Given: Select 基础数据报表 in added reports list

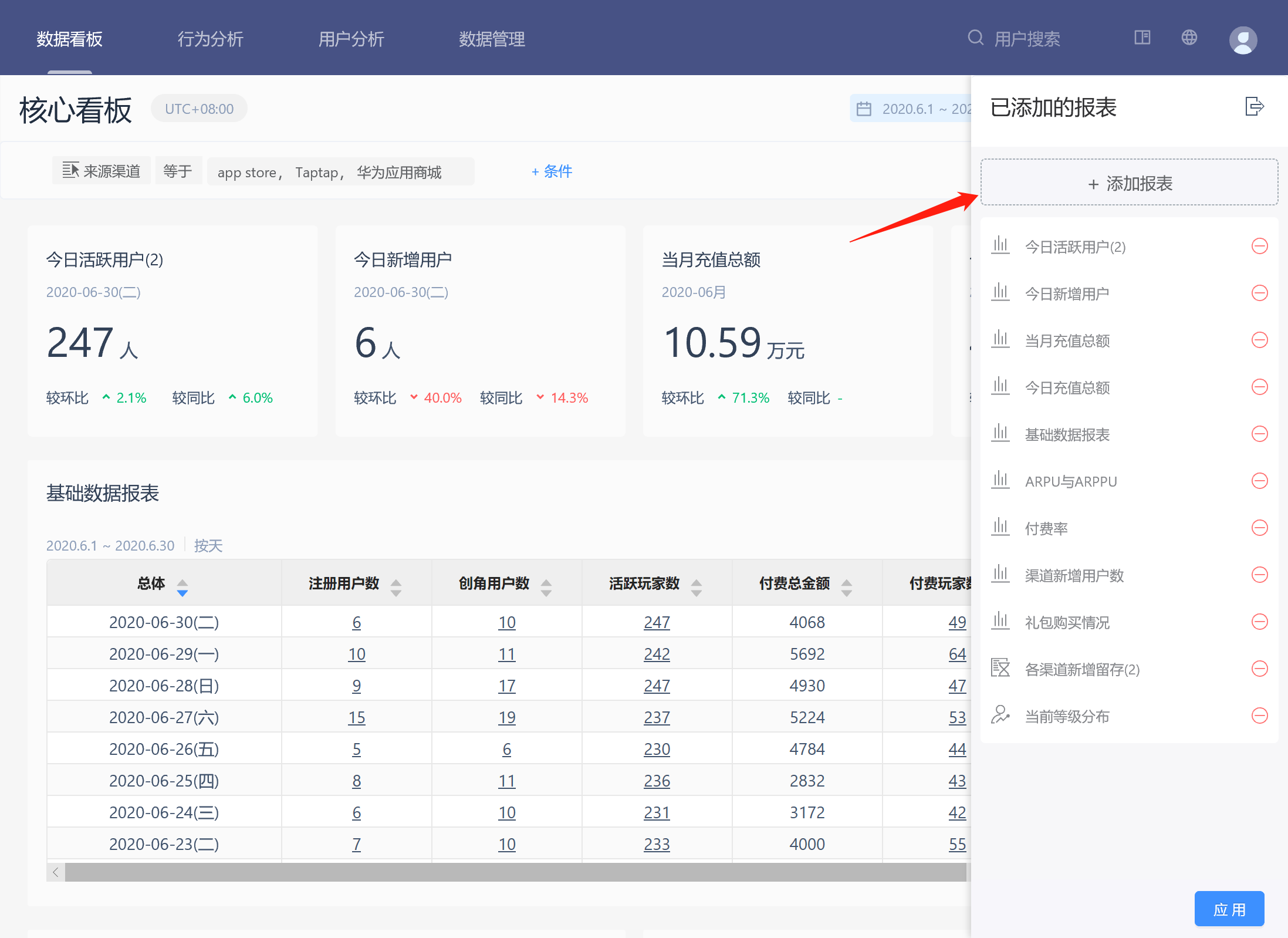Looking at the screenshot, I should pos(1067,434).
